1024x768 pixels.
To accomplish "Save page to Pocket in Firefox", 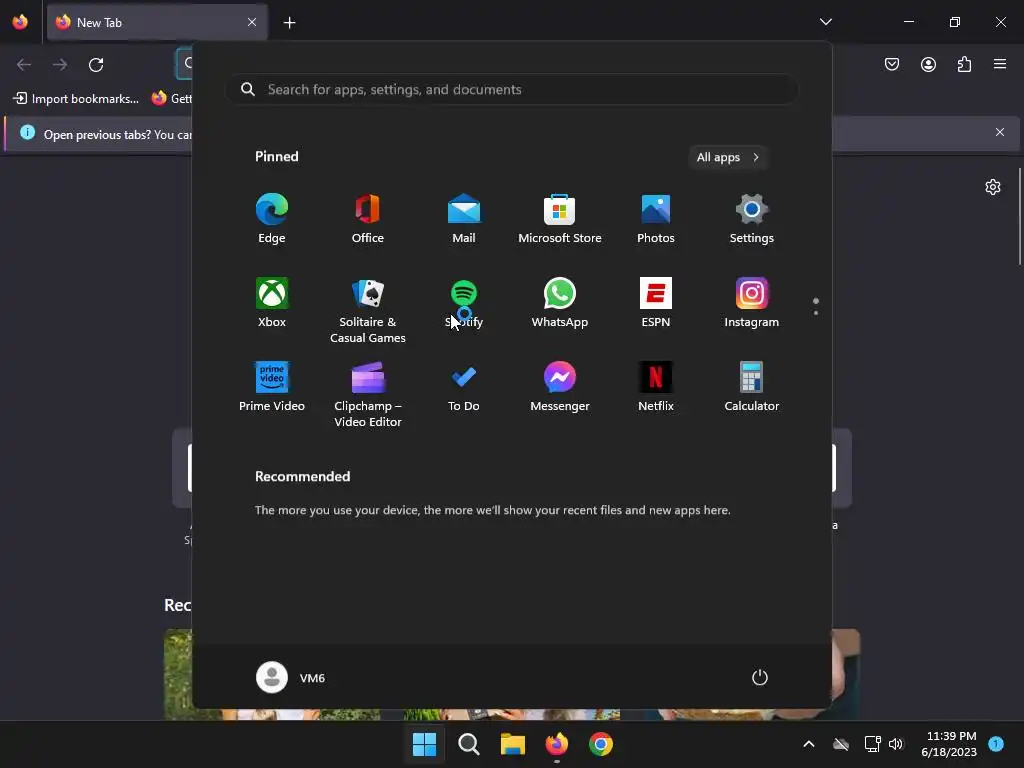I will [x=892, y=64].
